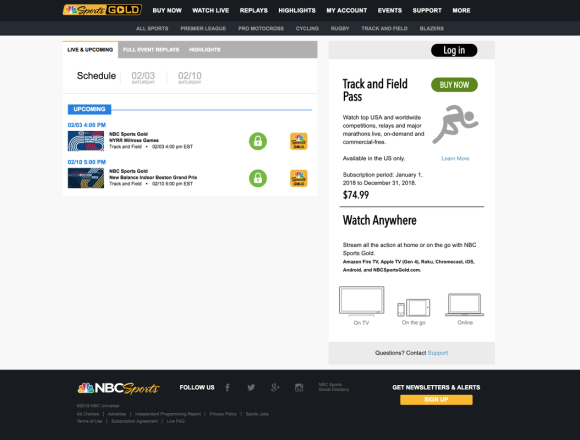Screen dimensions: 580x440
Task: Expand the MORE menu
Action: [x=461, y=11]
